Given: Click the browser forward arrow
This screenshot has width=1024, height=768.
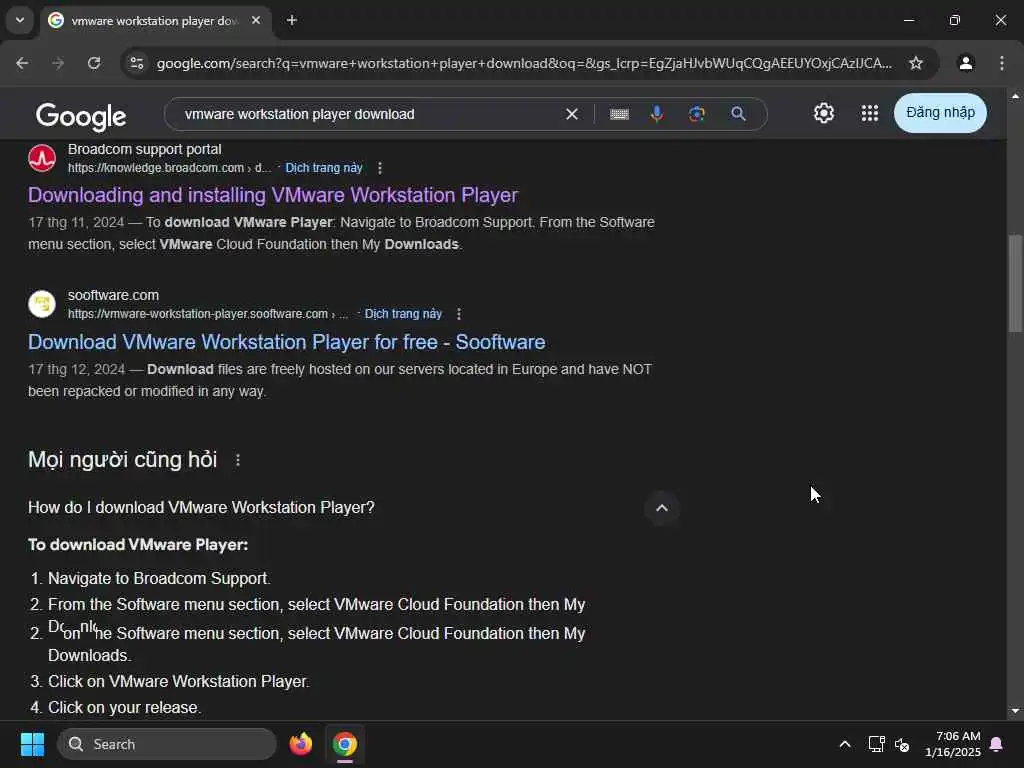Looking at the screenshot, I should pyautogui.click(x=58, y=63).
